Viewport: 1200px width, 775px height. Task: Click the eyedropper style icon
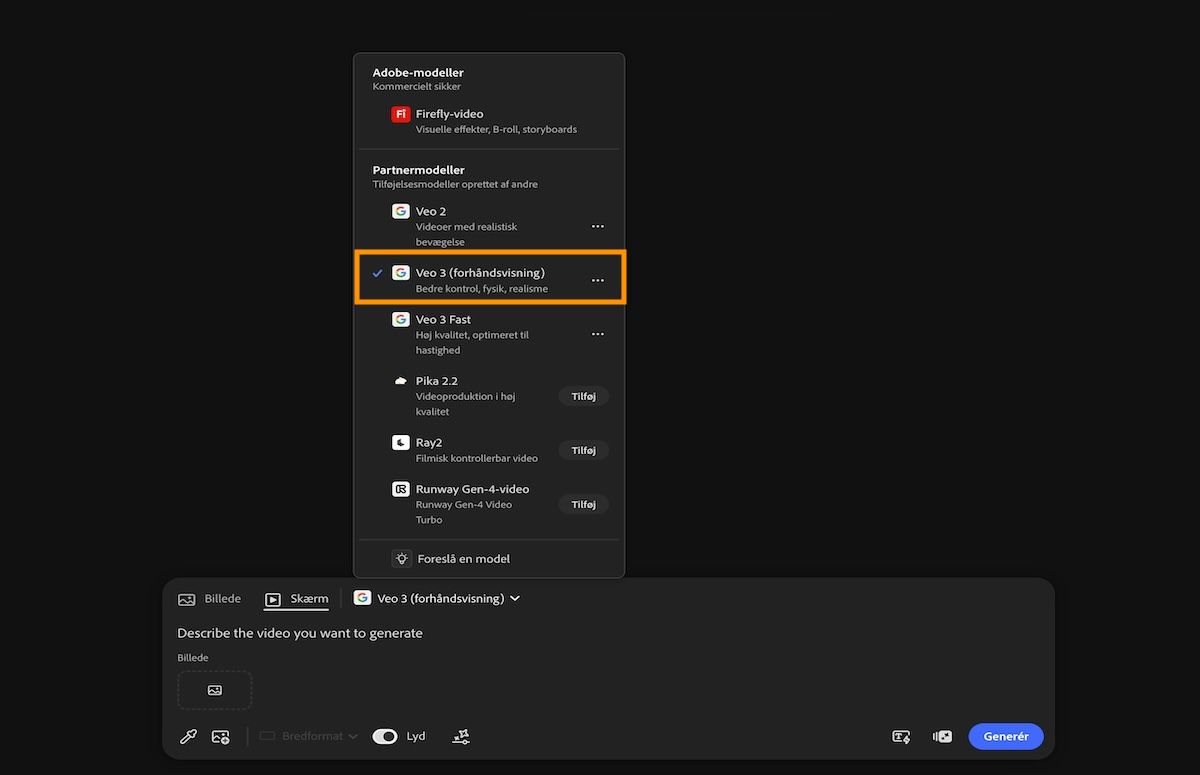pyautogui.click(x=188, y=737)
